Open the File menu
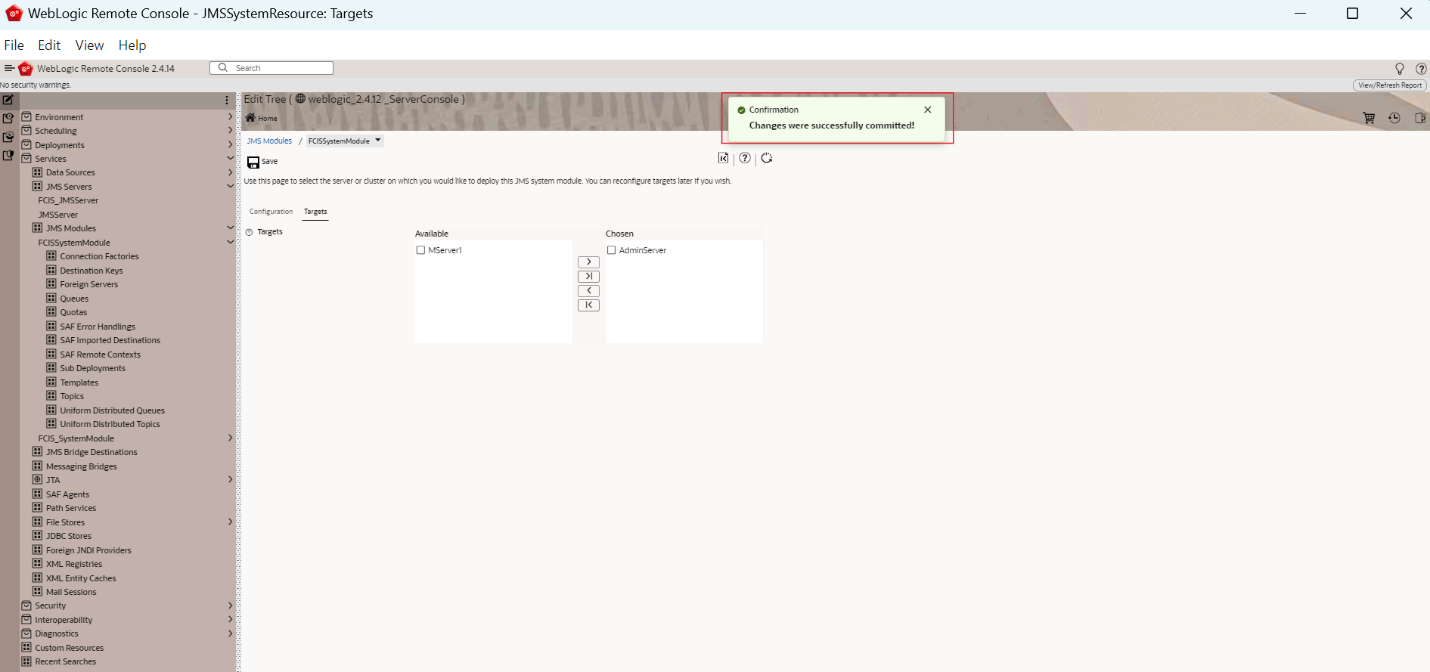The image size is (1430, 672). tap(14, 45)
